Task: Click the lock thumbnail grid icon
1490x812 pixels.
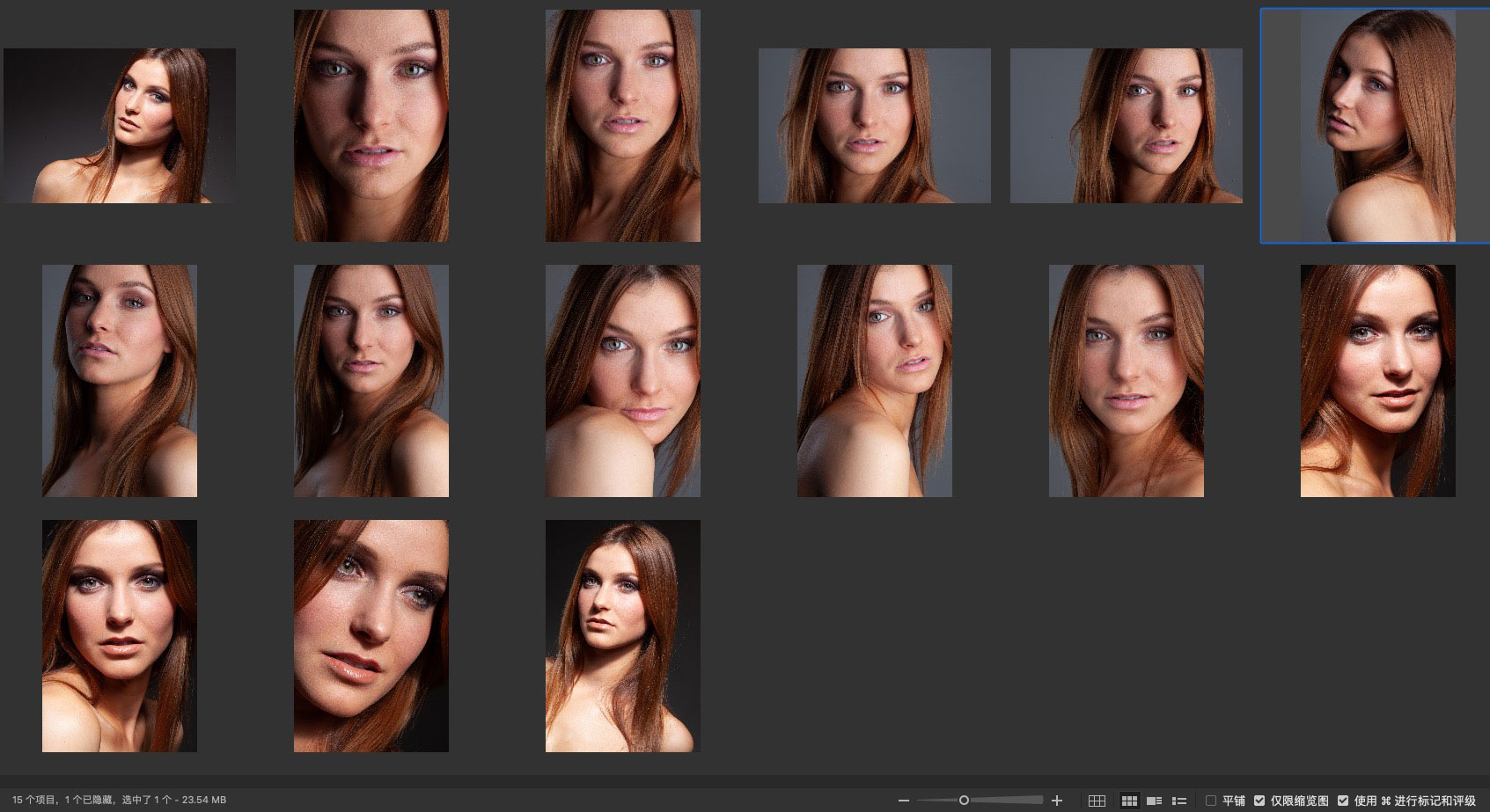Action: [x=1097, y=801]
